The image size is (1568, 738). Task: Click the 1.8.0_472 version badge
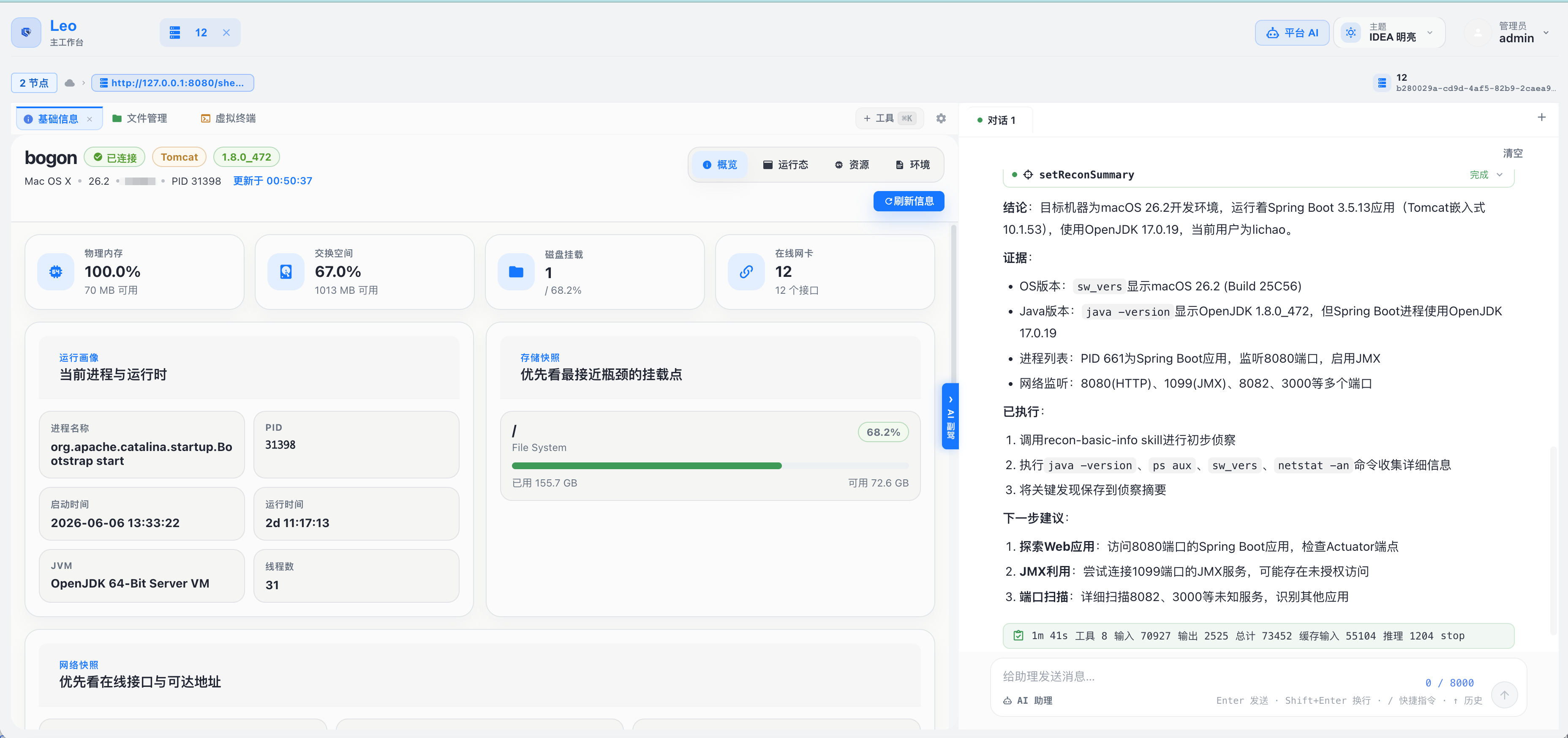click(x=247, y=157)
